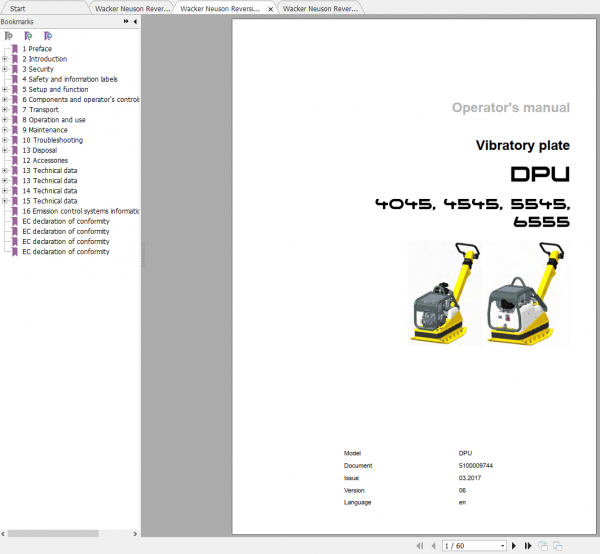Screen dimensions: 600x554
Task: Collapse the Bookmarks panel with the left arrow
Action: tap(135, 22)
